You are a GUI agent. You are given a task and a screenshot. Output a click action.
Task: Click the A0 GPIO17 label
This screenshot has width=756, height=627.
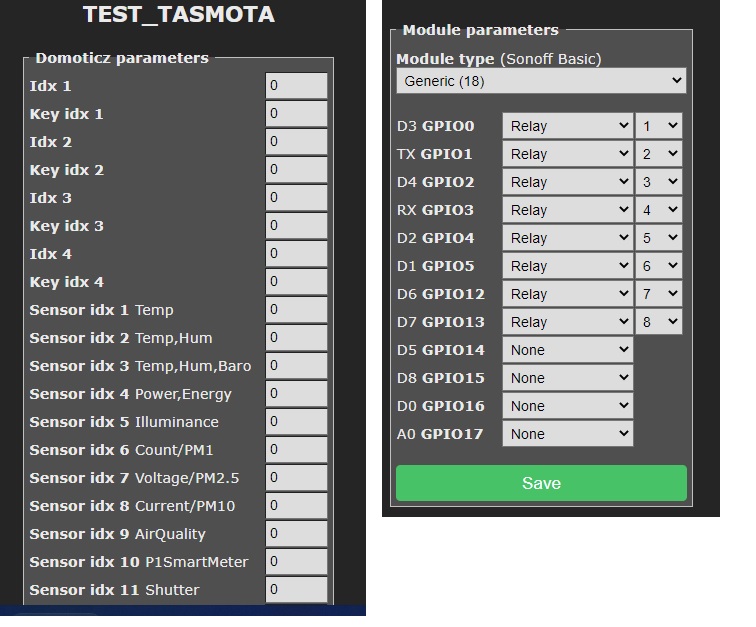[440, 434]
